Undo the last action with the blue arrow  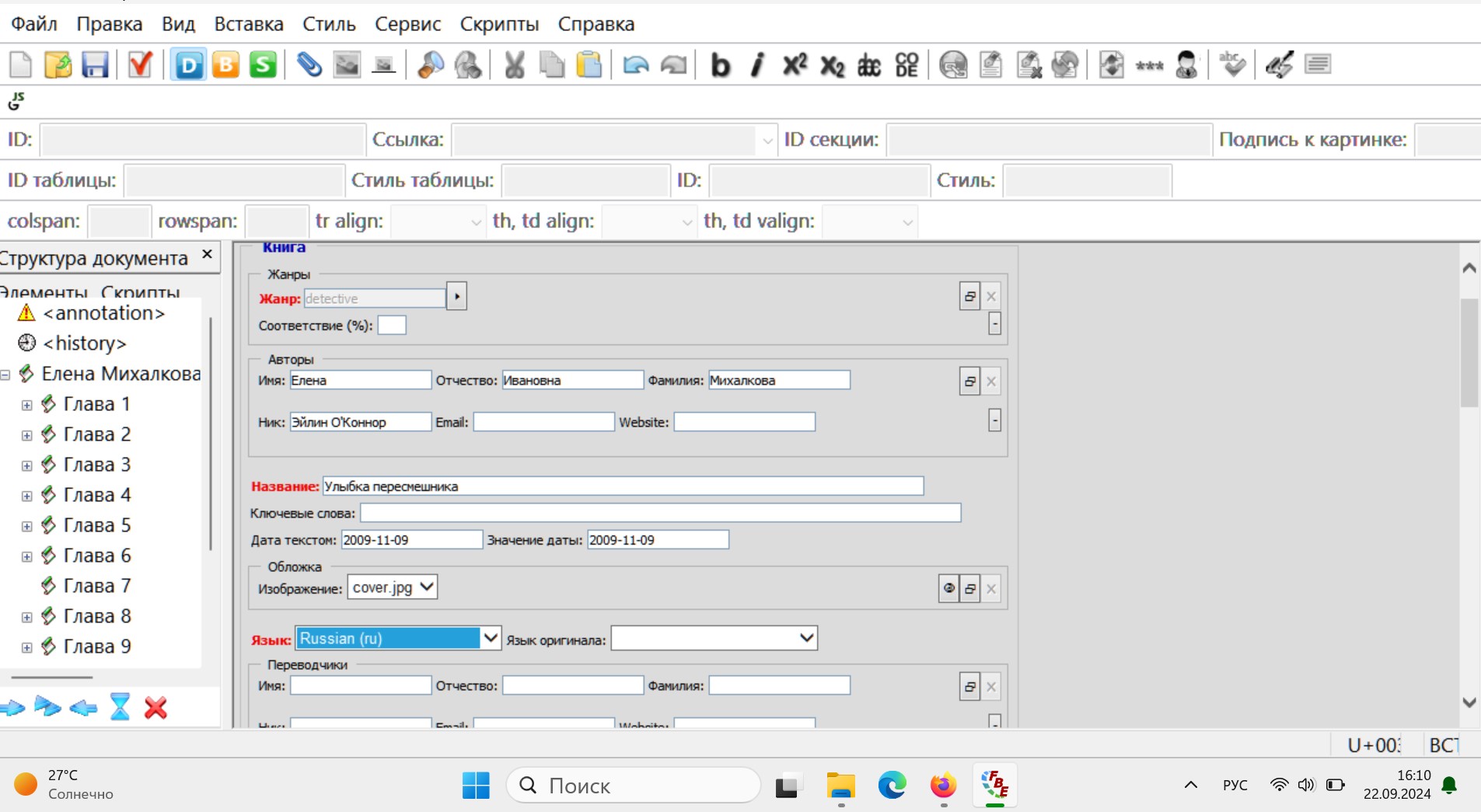[x=636, y=64]
